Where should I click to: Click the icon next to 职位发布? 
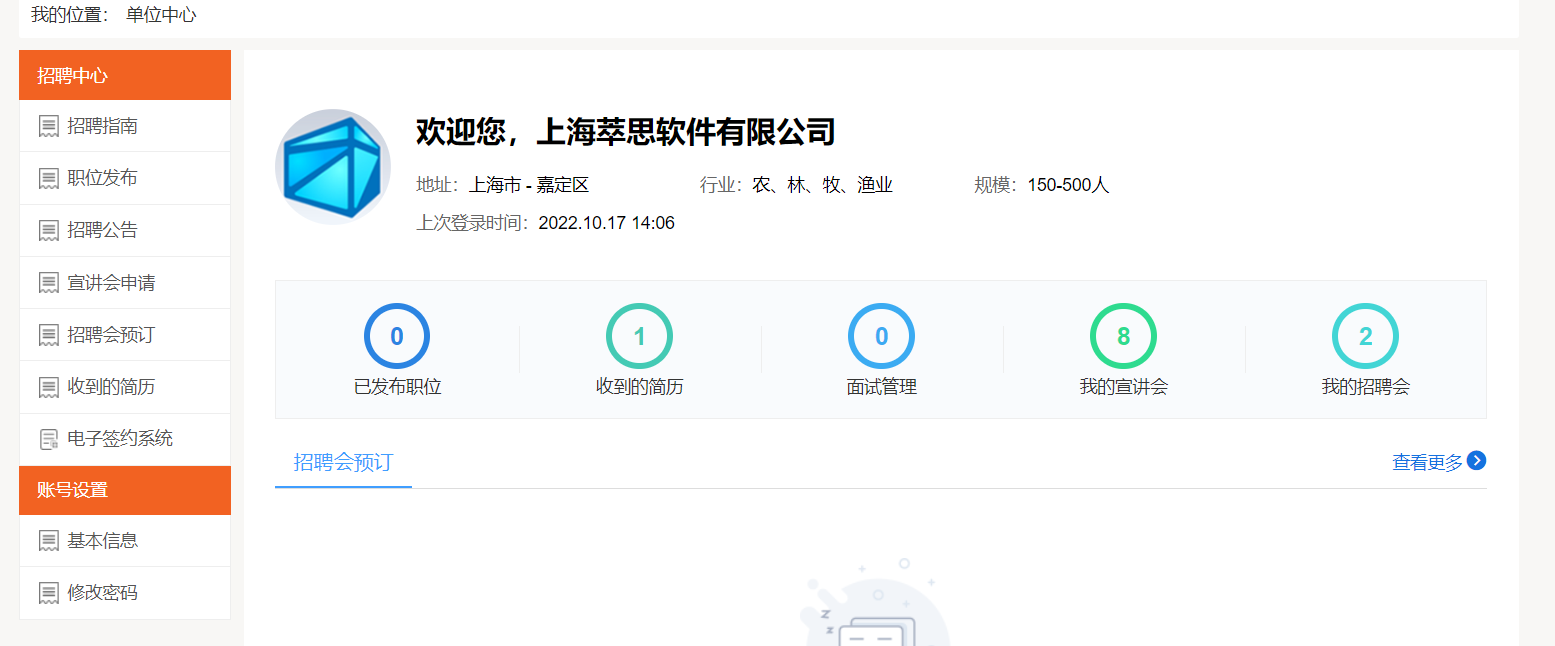coord(48,178)
